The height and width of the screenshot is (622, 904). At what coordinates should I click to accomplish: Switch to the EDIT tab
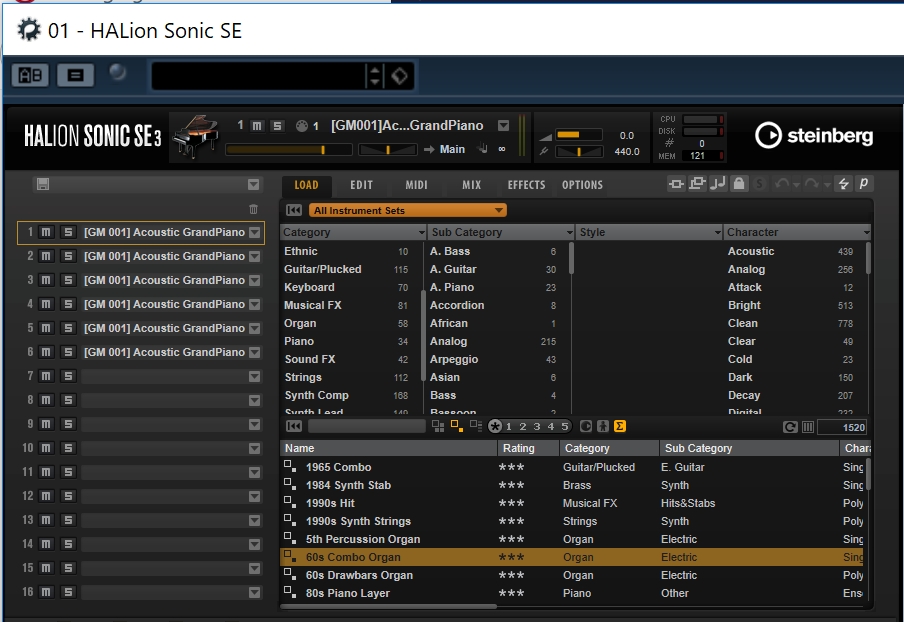(361, 185)
